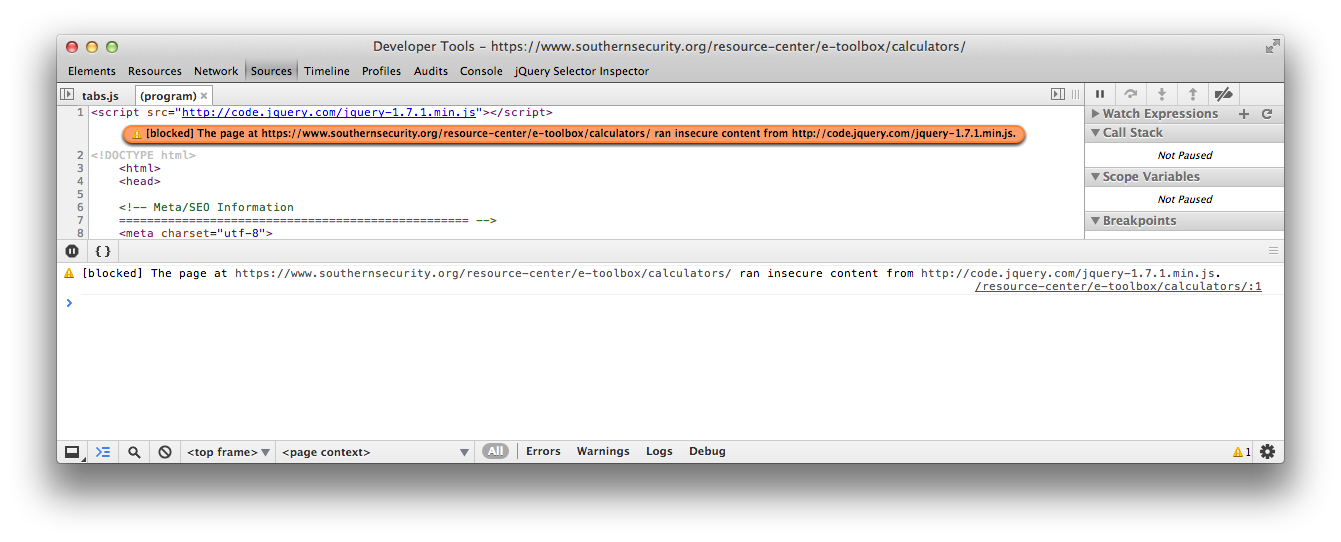Image resolution: width=1341 pixels, height=542 pixels.
Task: Click the console prompt input line
Action: [x=670, y=303]
